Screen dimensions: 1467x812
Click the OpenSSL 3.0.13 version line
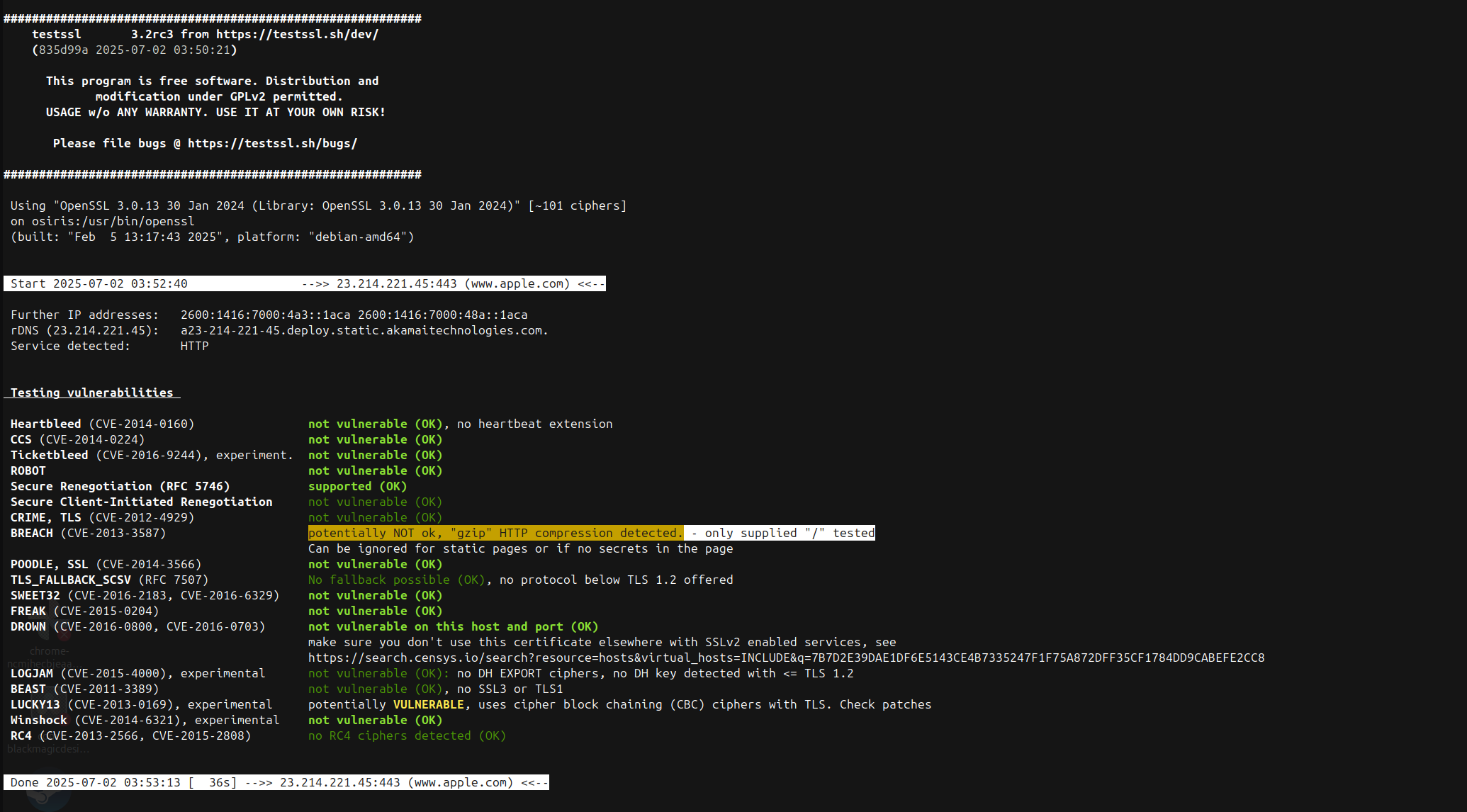tap(318, 205)
